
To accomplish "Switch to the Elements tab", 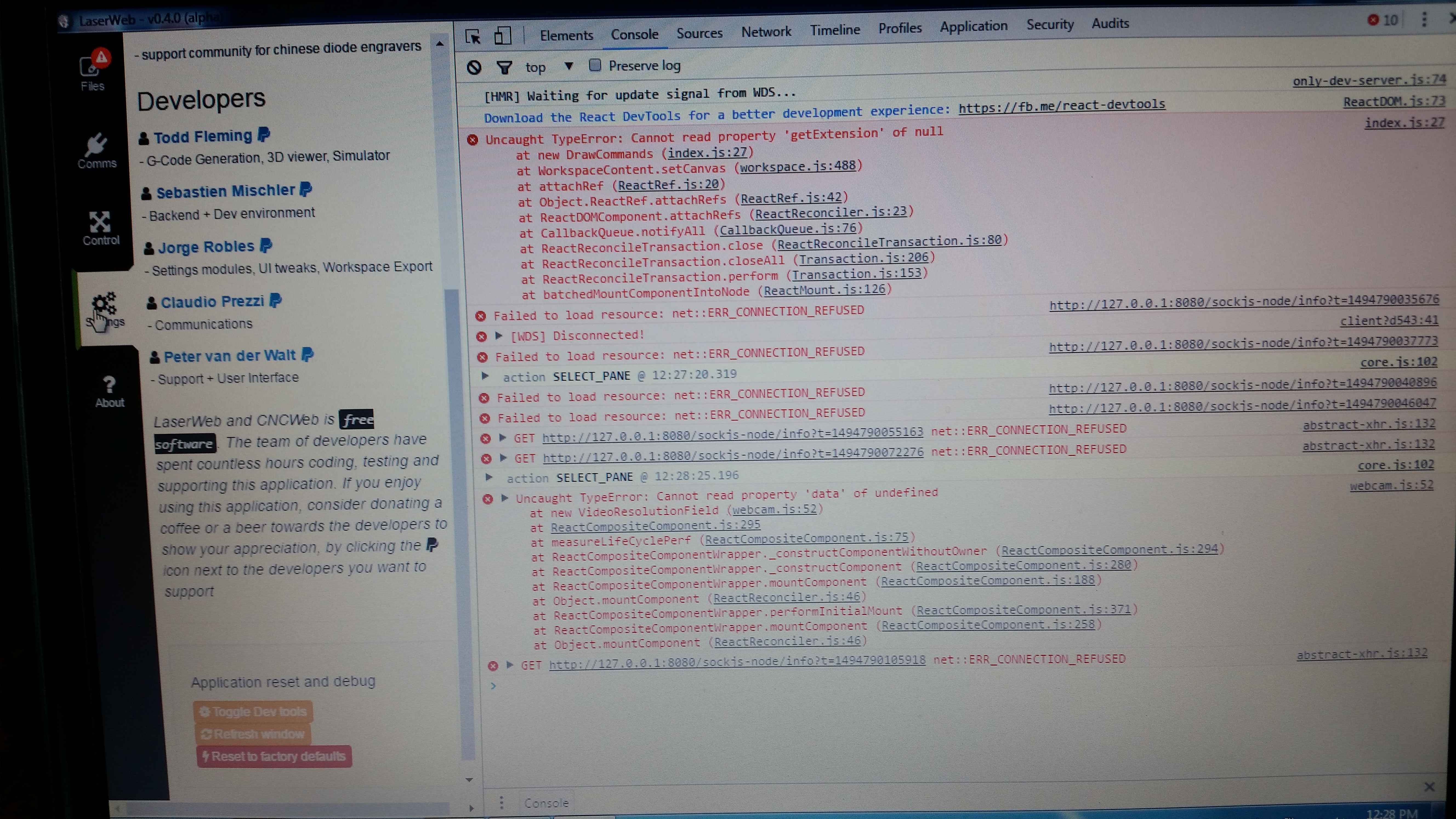I will (566, 35).
